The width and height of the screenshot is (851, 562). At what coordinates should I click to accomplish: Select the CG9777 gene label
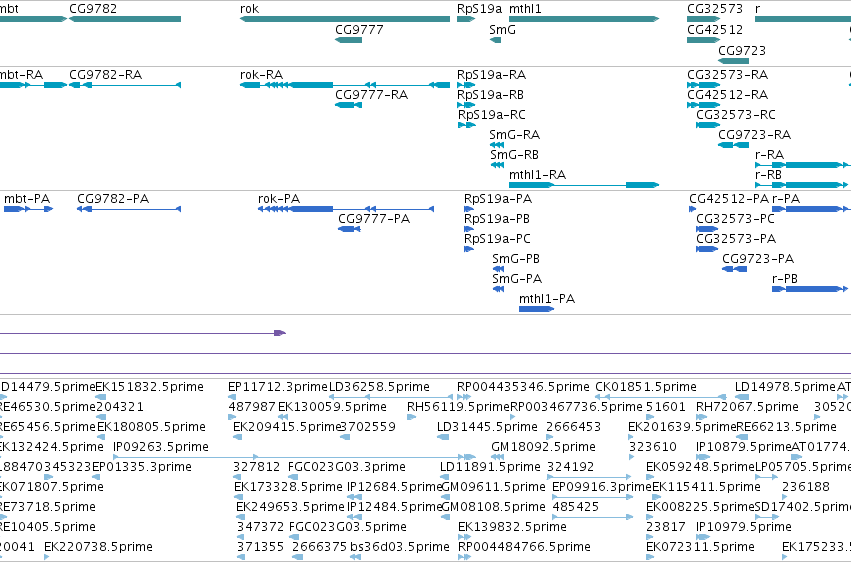(x=359, y=29)
